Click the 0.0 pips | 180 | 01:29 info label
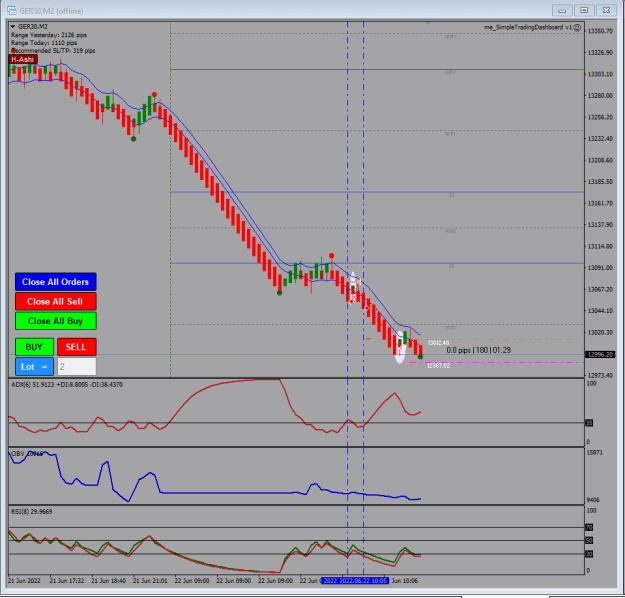625x598 pixels. click(478, 350)
